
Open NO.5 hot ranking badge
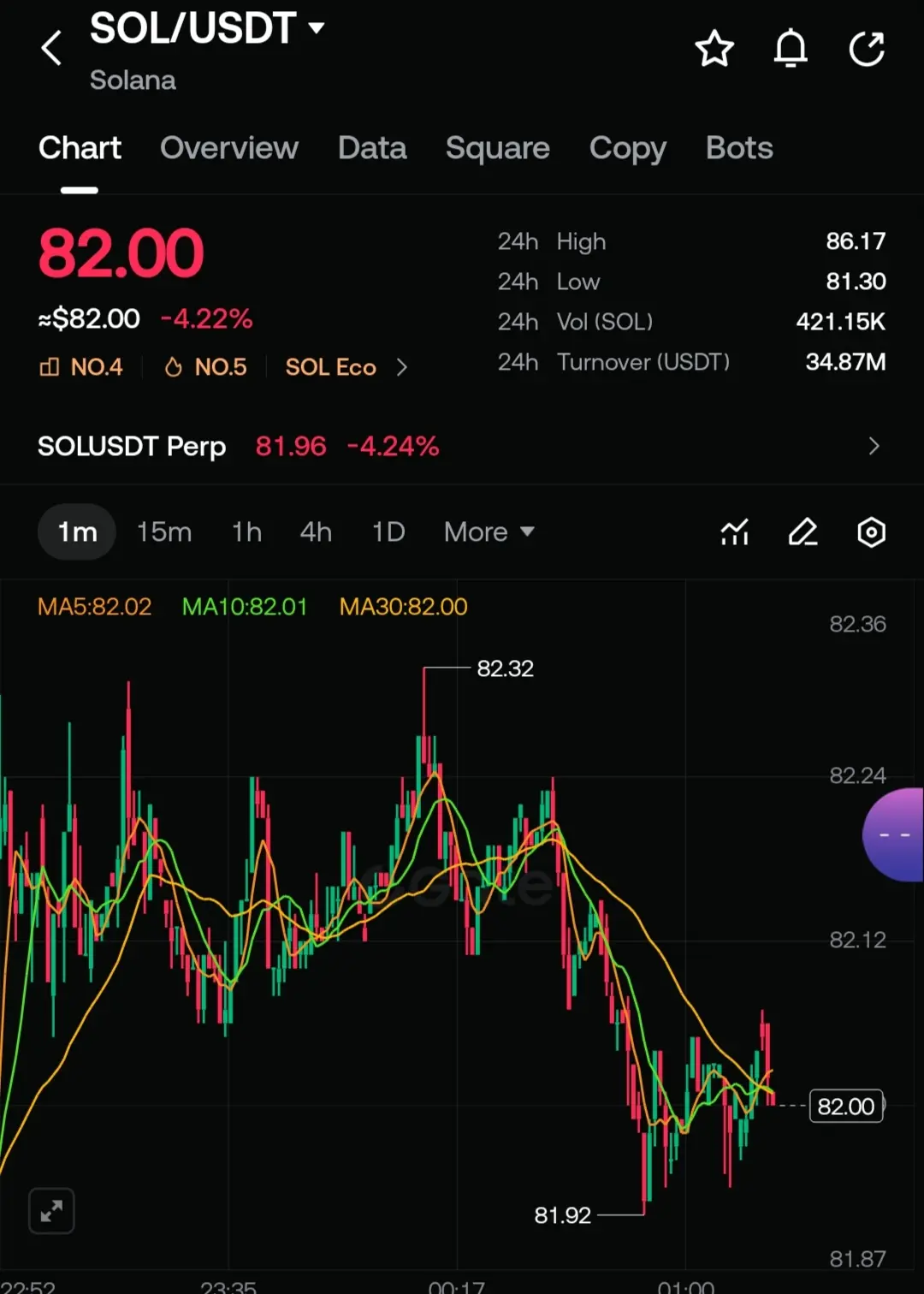pos(205,367)
